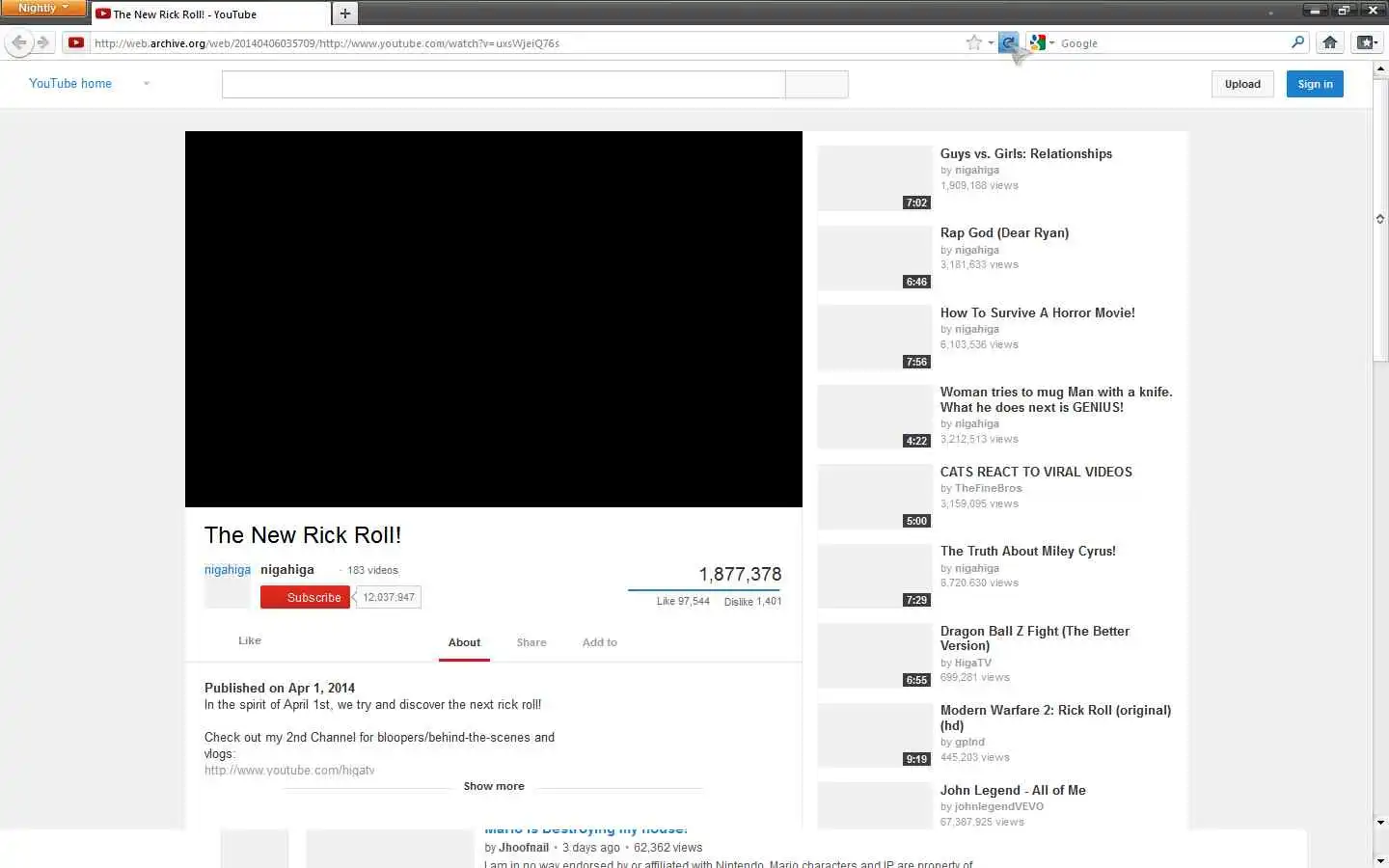Screen dimensions: 1389x868
Task: Click the browser forward arrow button
Action: (43, 42)
